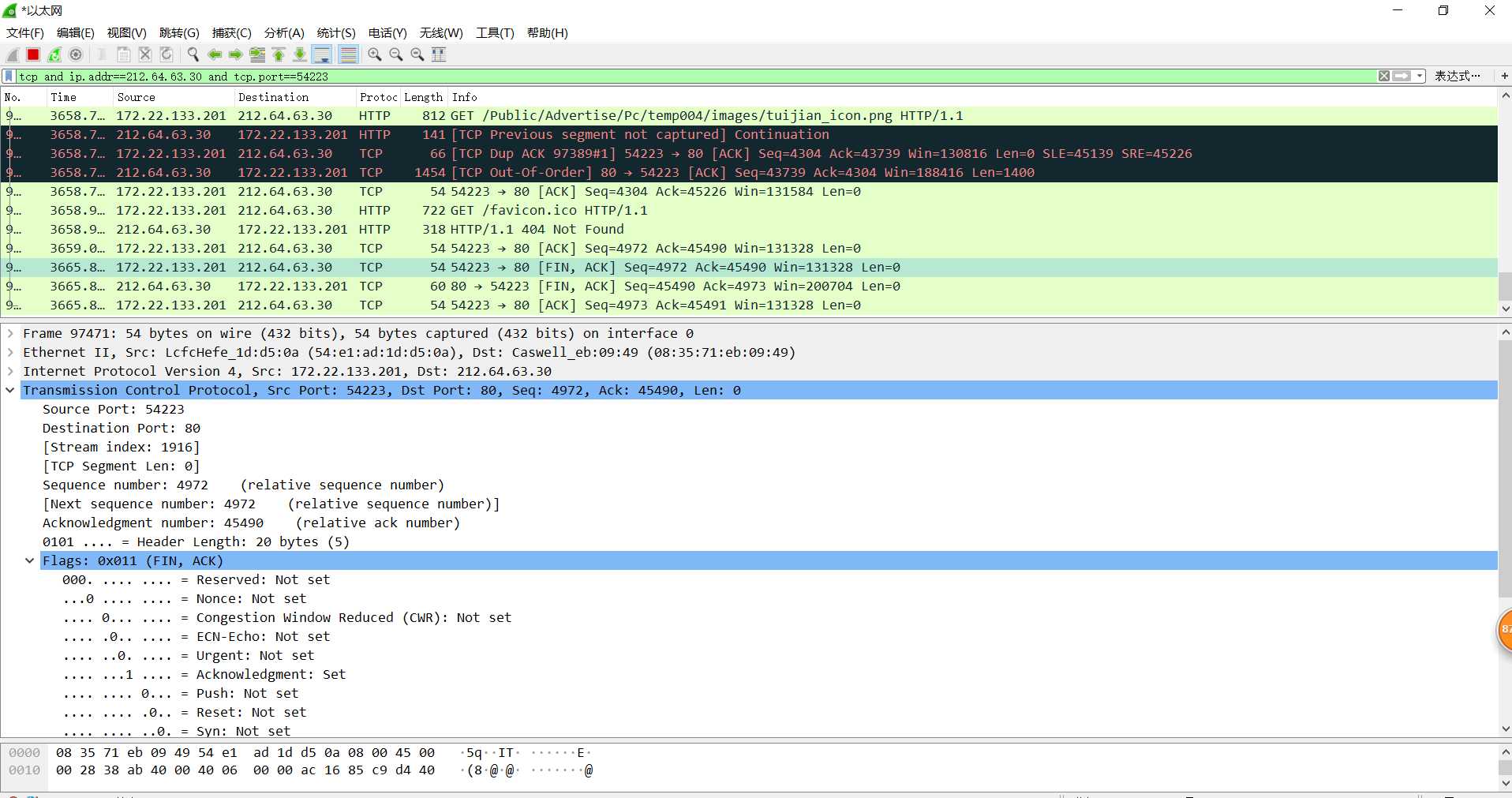
Task: Sort by the No. column header
Action: click(x=24, y=97)
